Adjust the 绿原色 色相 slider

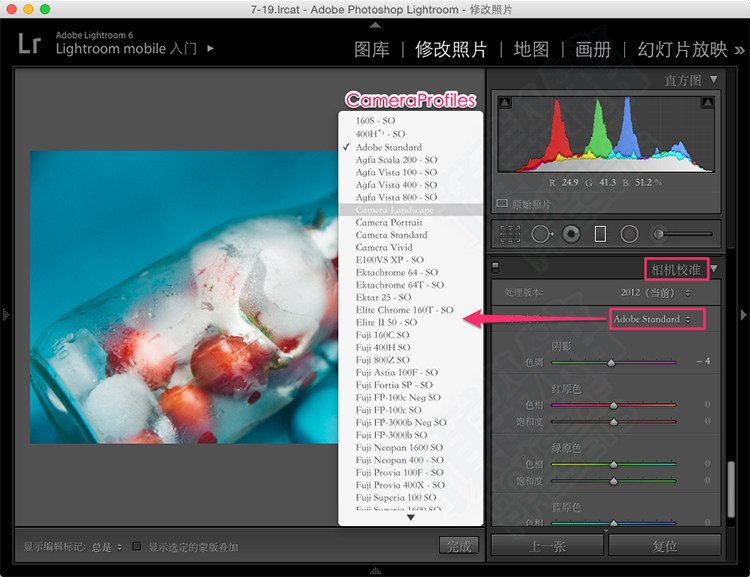[614, 464]
